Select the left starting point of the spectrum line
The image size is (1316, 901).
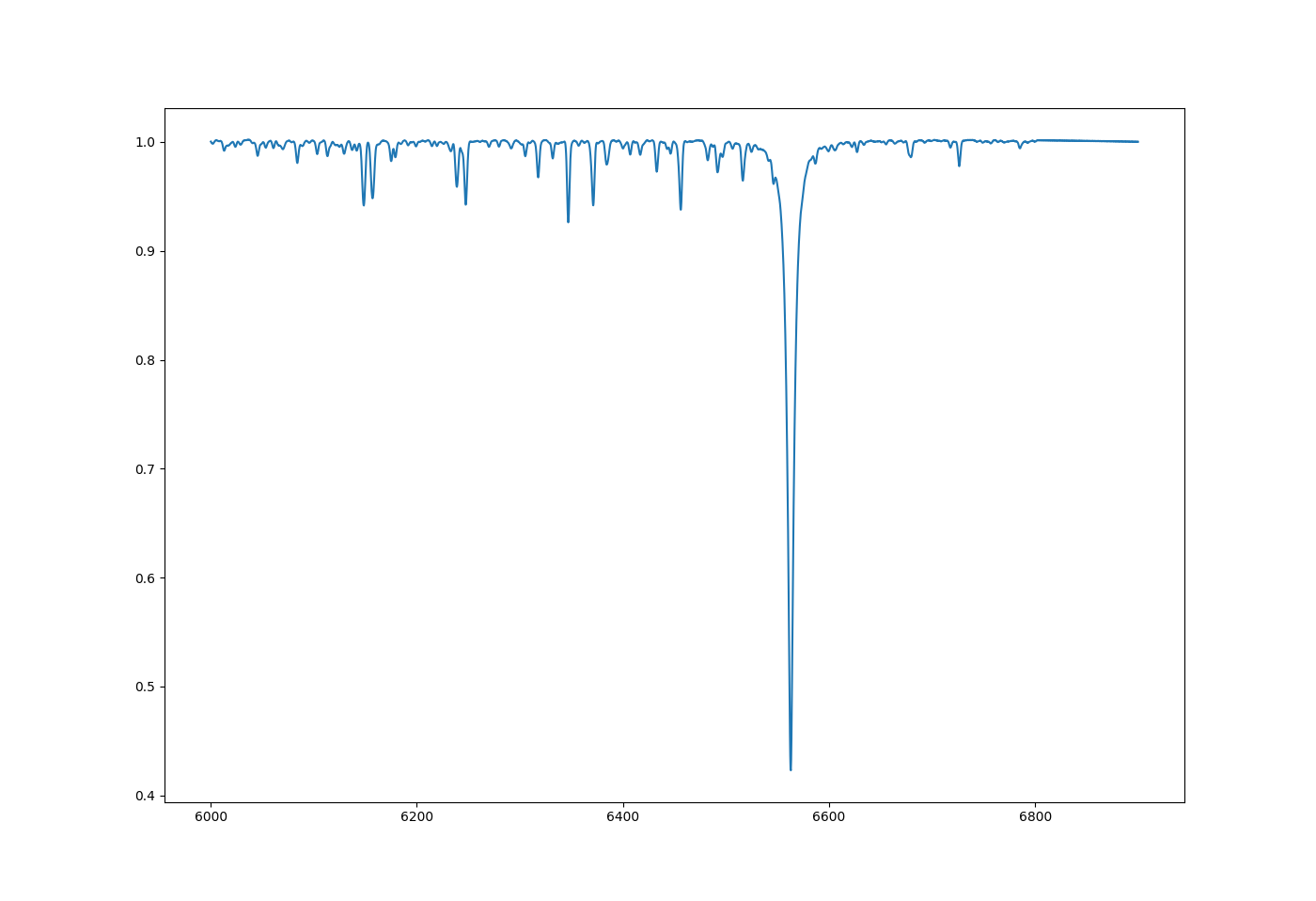pyautogui.click(x=211, y=142)
